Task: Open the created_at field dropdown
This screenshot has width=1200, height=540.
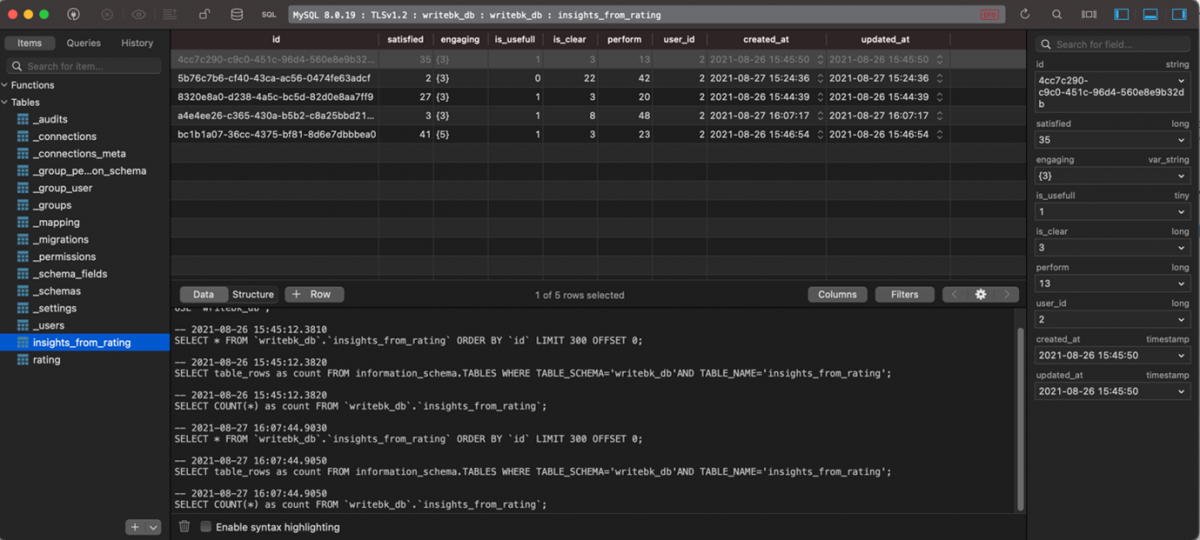Action: click(x=1182, y=355)
